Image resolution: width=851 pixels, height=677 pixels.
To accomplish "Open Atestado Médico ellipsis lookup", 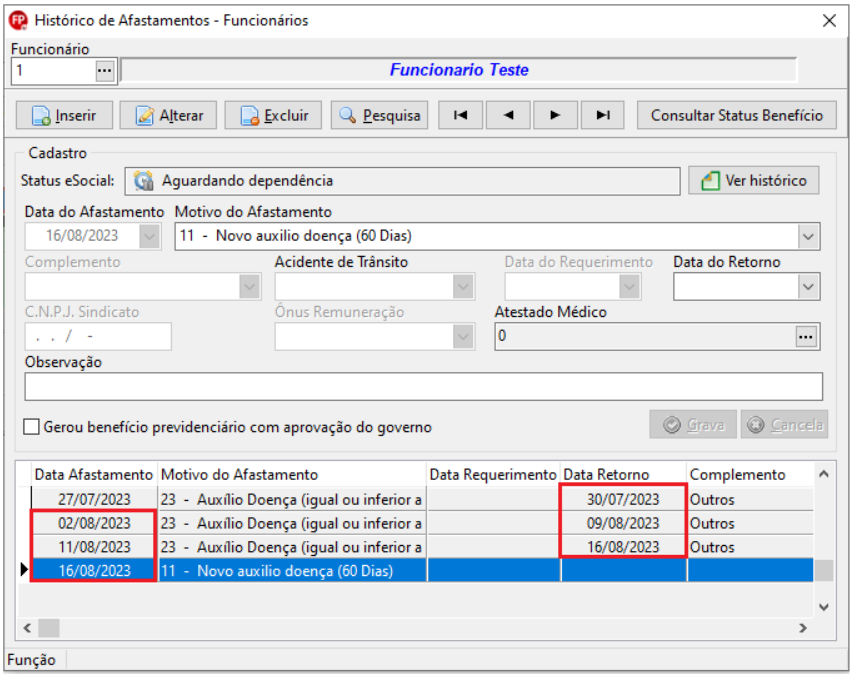I will point(806,337).
